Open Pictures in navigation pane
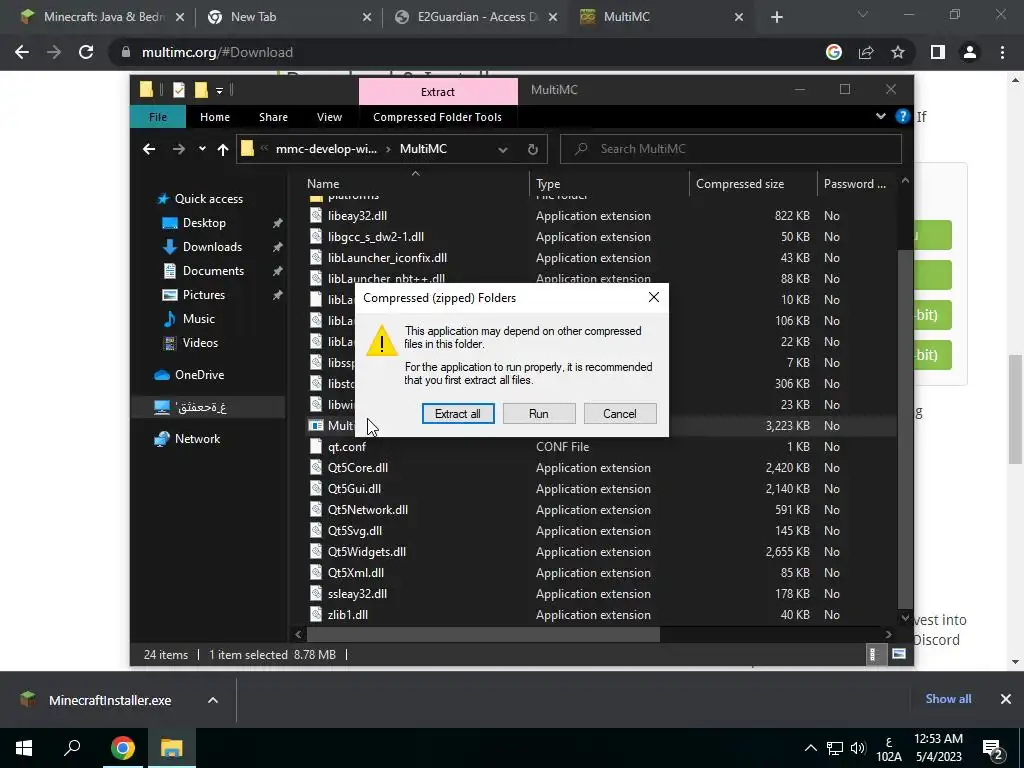The image size is (1024, 768). pyautogui.click(x=204, y=295)
